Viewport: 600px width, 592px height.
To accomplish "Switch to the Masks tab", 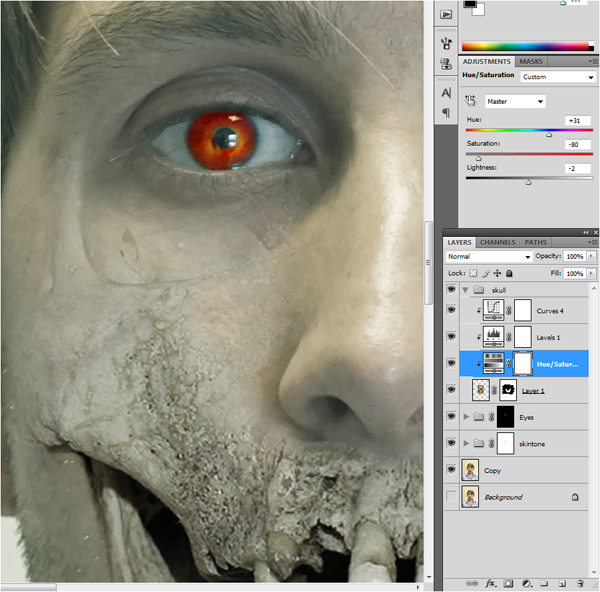I will (x=531, y=61).
